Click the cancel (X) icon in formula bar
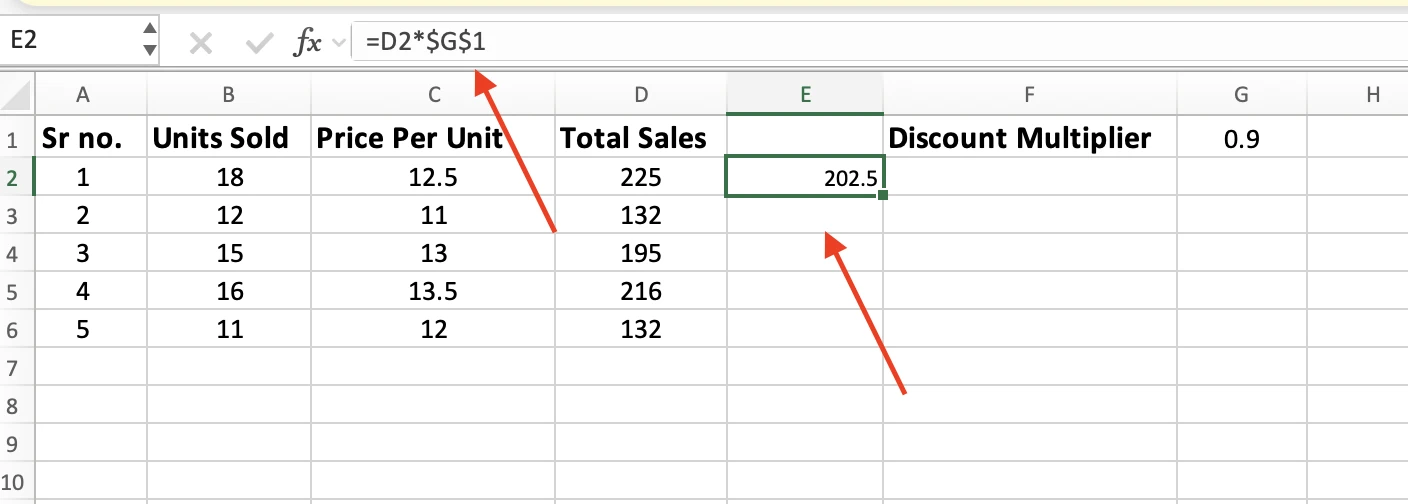 pos(201,42)
